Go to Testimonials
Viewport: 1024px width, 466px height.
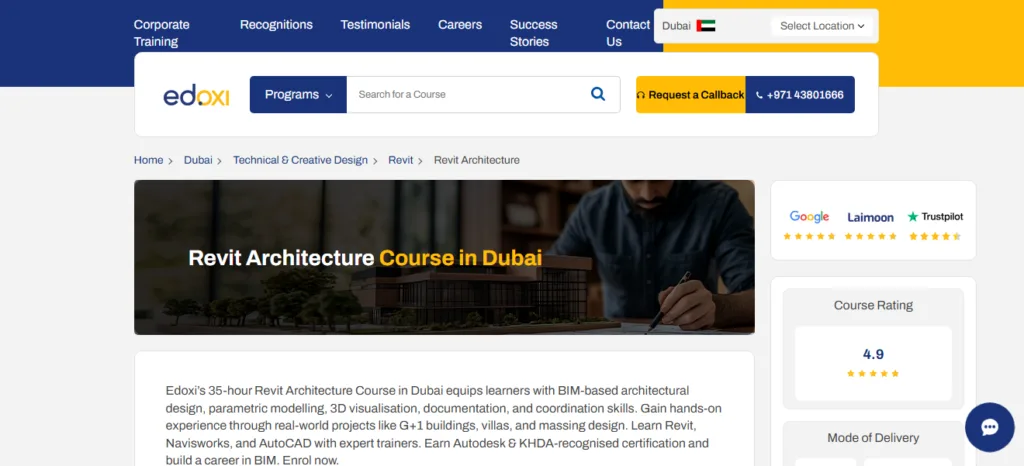375,25
